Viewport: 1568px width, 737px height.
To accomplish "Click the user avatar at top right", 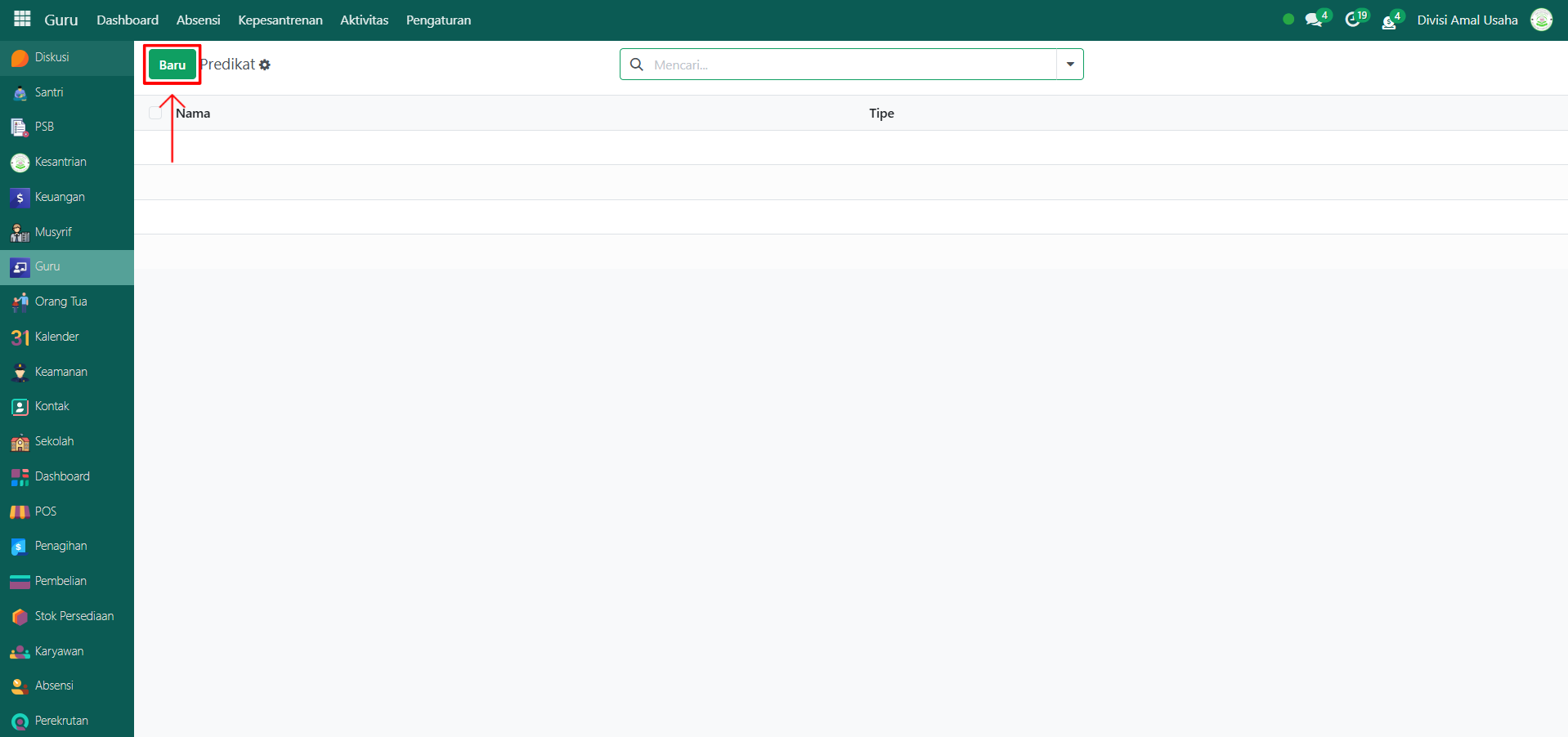I will coord(1541,20).
